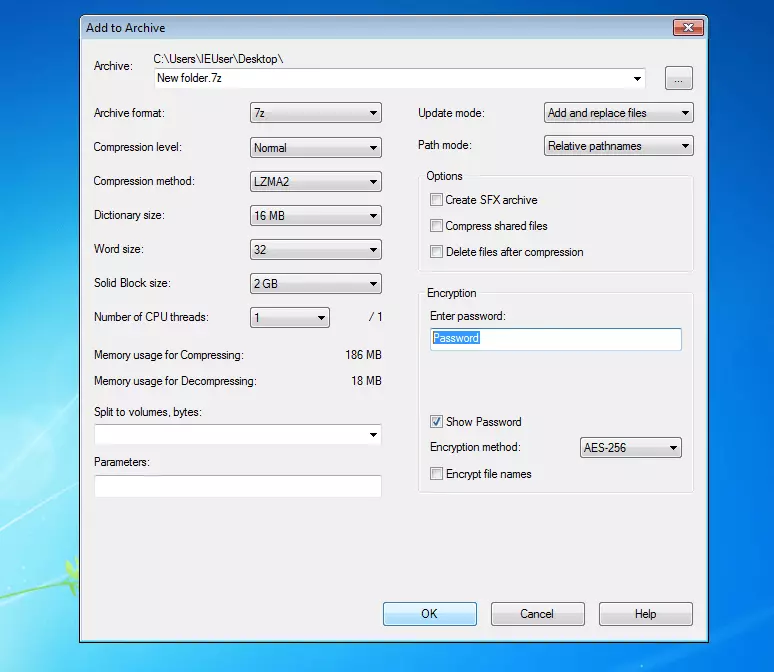774x672 pixels.
Task: Expand the Path mode dropdown
Action: tap(618, 146)
